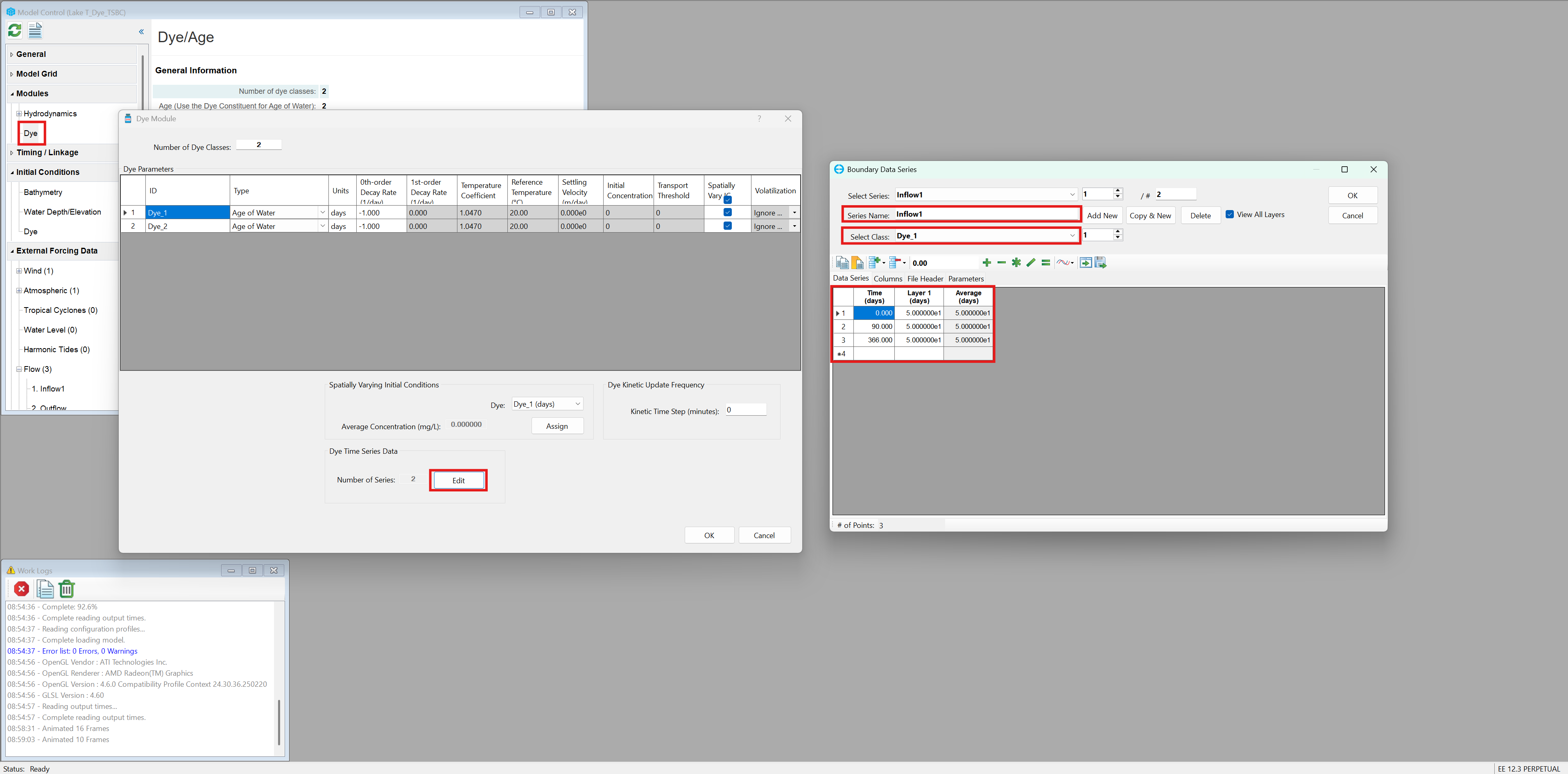The width and height of the screenshot is (1568, 774).
Task: Click the floppy disk export series icon
Action: coord(1100,263)
